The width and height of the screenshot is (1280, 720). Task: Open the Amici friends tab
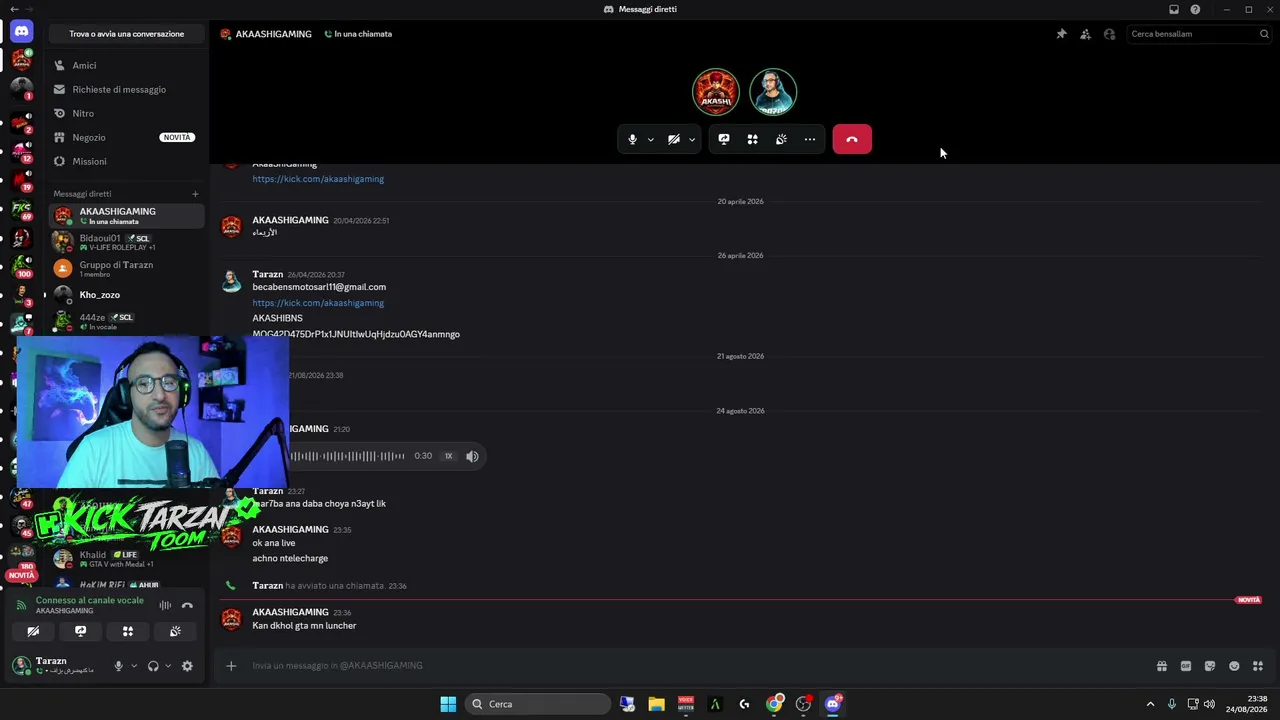pyautogui.click(x=126, y=65)
